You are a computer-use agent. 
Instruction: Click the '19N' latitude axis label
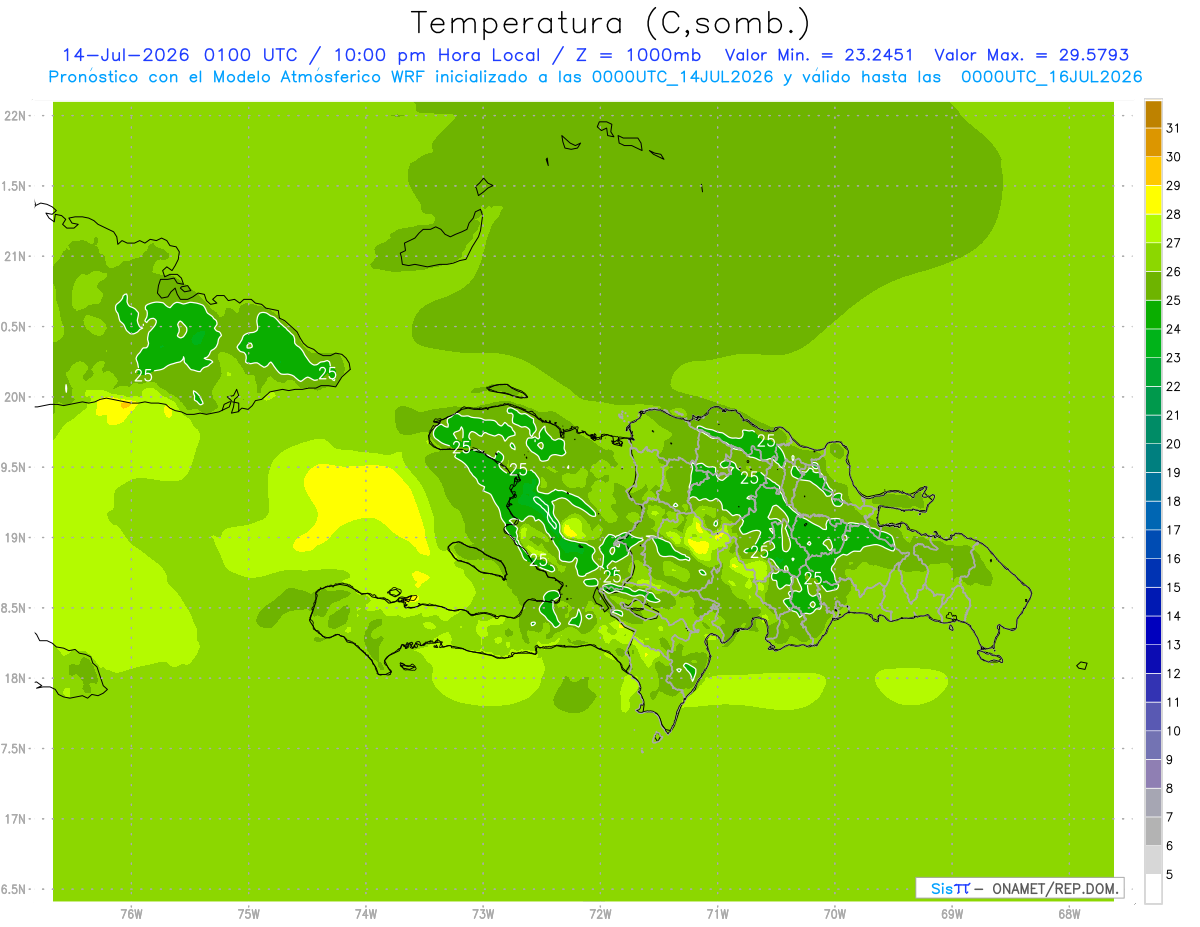[14, 538]
